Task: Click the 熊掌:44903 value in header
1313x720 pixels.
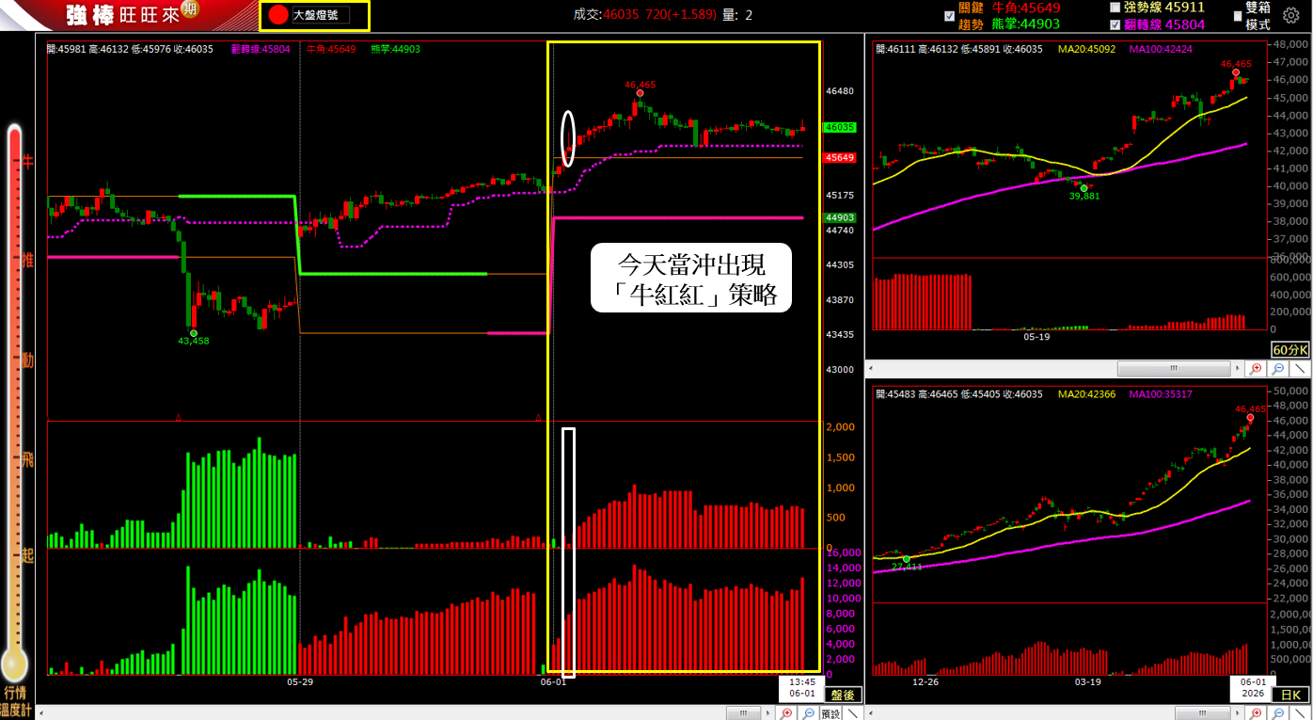Action: click(1028, 24)
